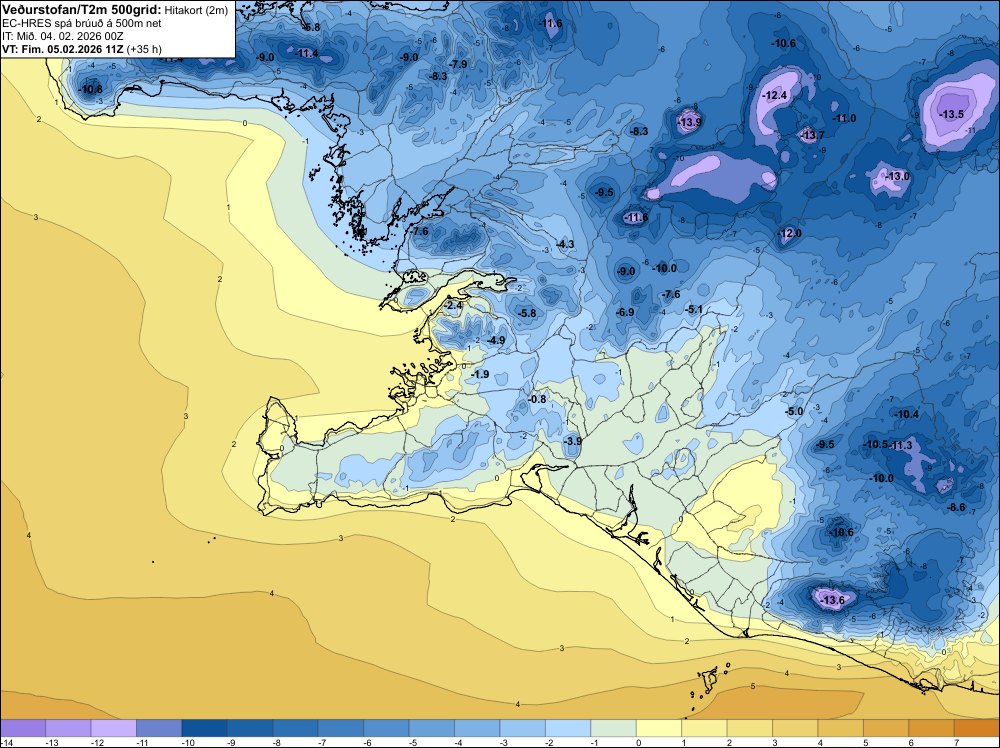Viewport: 1000px width, 748px height.
Task: Click the -0.8 temperature label
Action: (538, 399)
